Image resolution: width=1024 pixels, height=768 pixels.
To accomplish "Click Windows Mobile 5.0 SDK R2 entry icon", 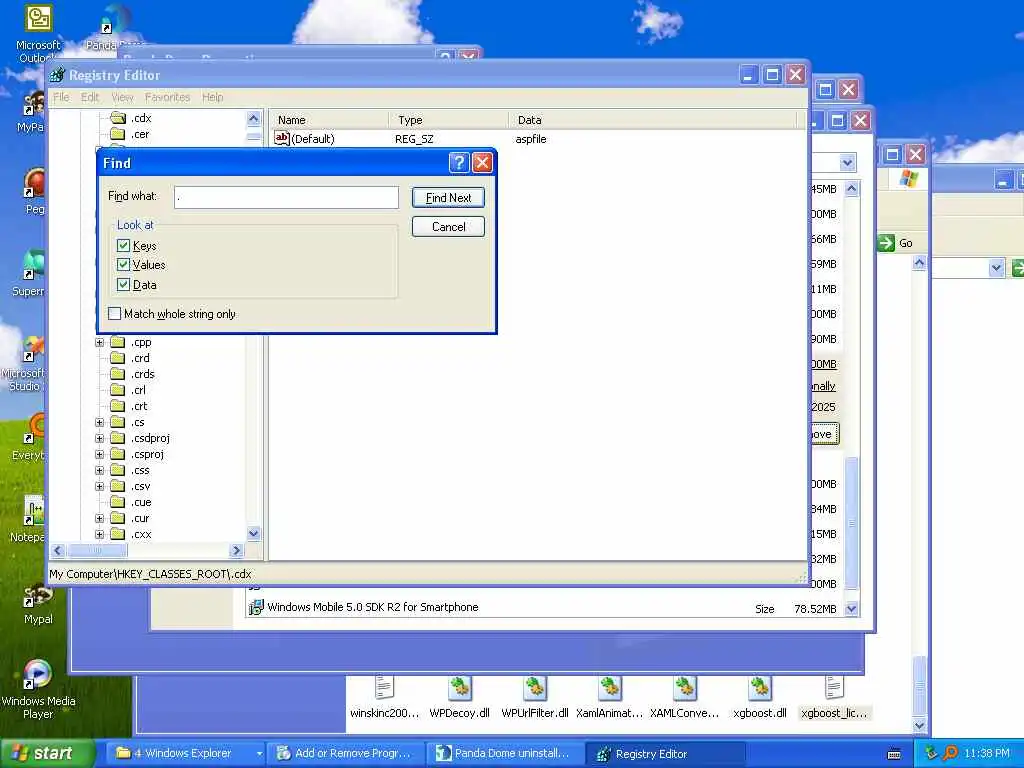I will tap(255, 607).
